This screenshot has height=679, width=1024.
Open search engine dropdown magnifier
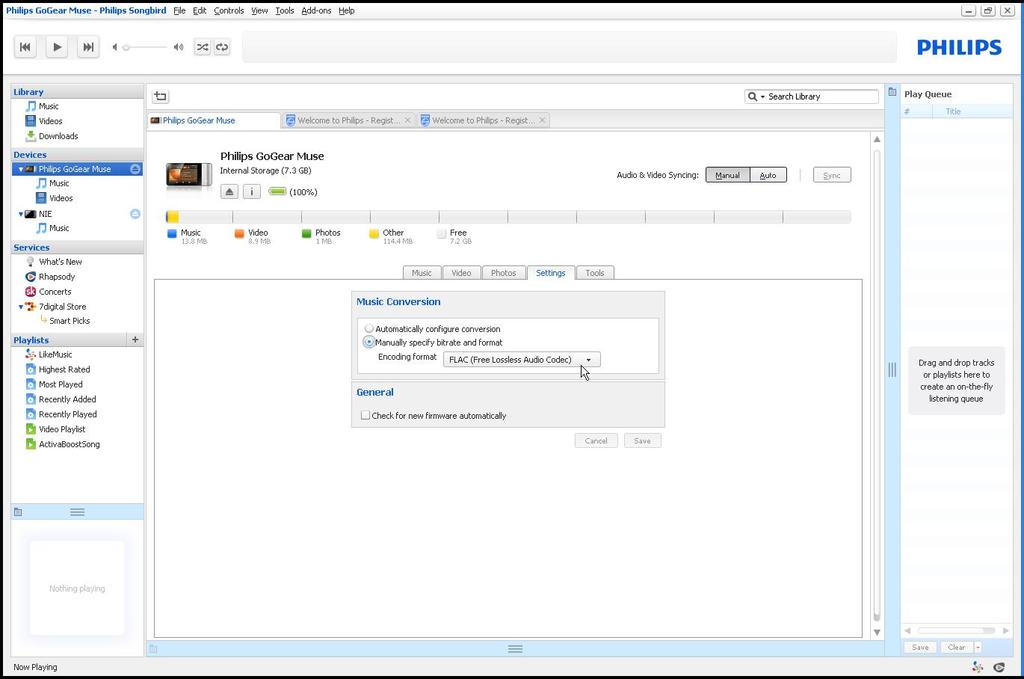755,97
